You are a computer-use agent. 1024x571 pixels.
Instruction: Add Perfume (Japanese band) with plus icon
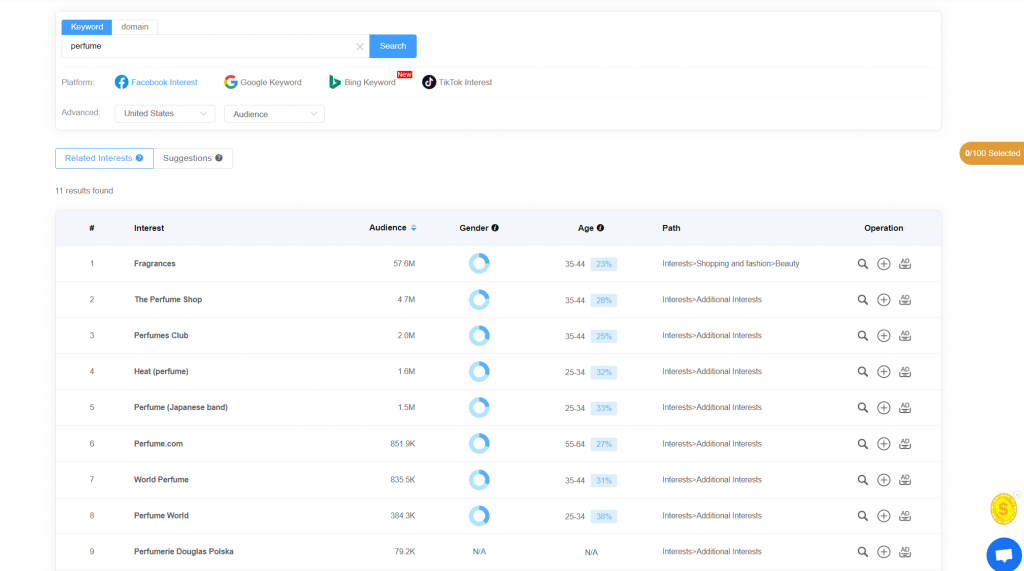884,408
